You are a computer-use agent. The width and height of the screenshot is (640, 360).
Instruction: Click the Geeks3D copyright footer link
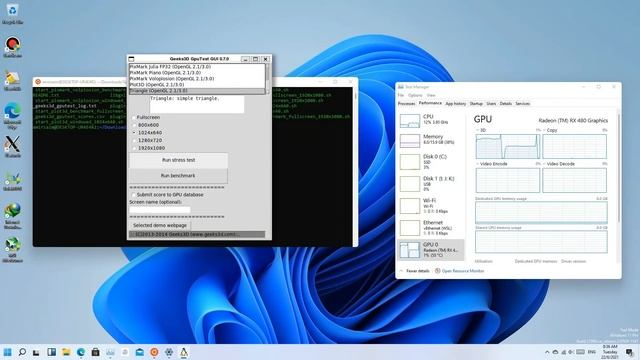pyautogui.click(x=197, y=235)
